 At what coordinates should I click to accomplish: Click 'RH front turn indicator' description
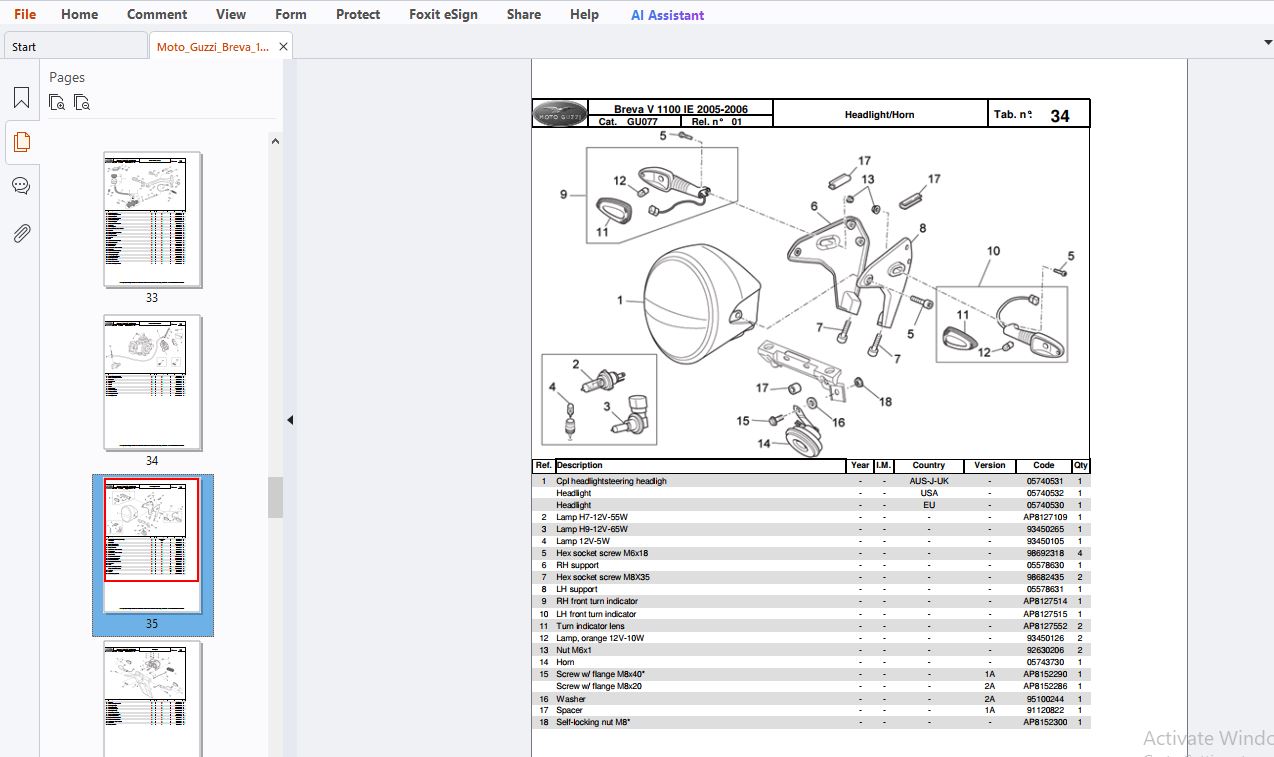point(597,602)
